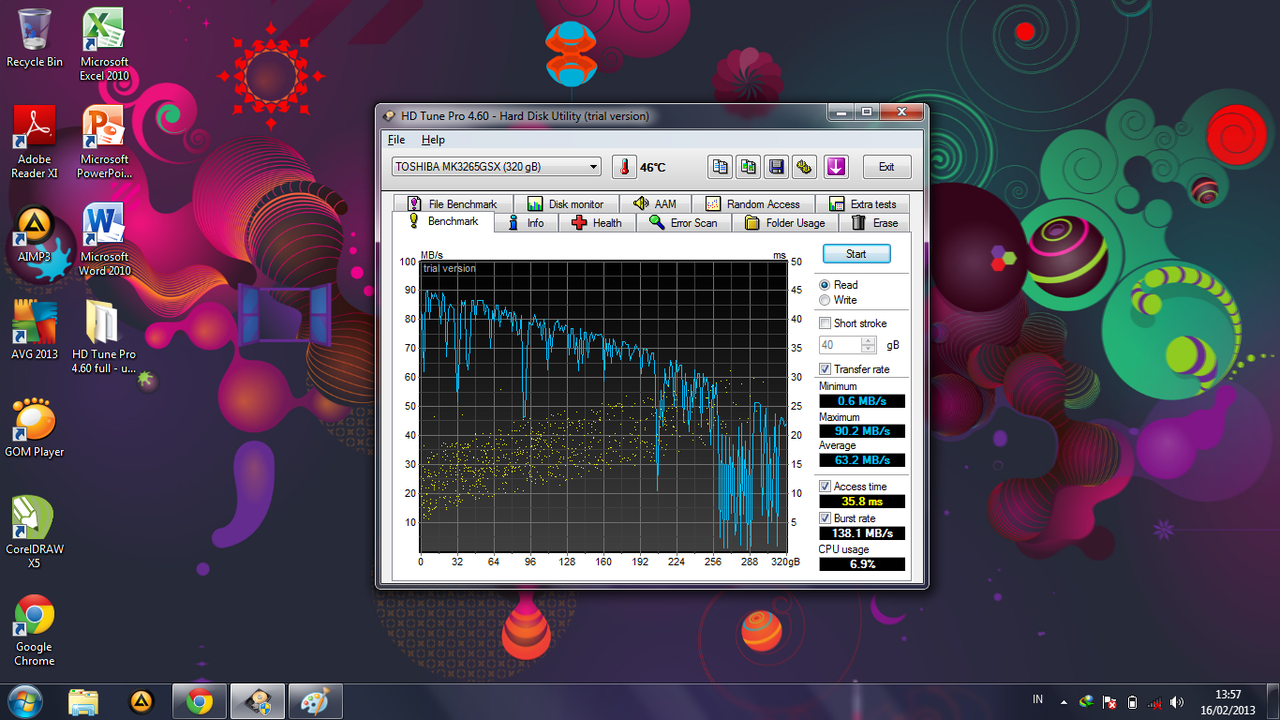1280x720 pixels.
Task: Select Microsoft Word 2010 desktop icon
Action: (104, 240)
